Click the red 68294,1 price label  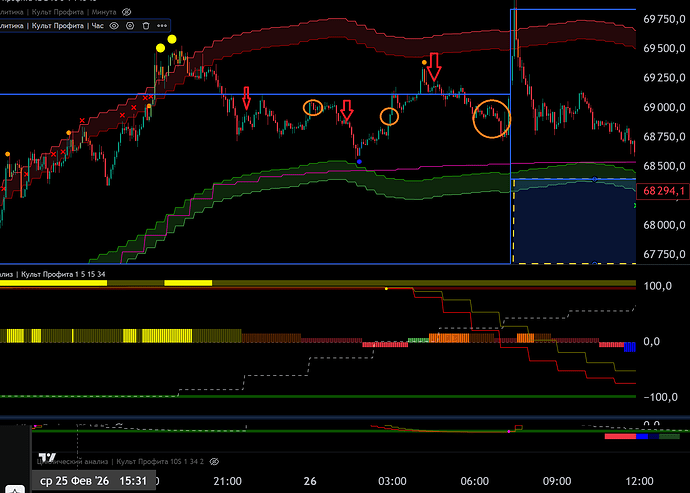664,189
